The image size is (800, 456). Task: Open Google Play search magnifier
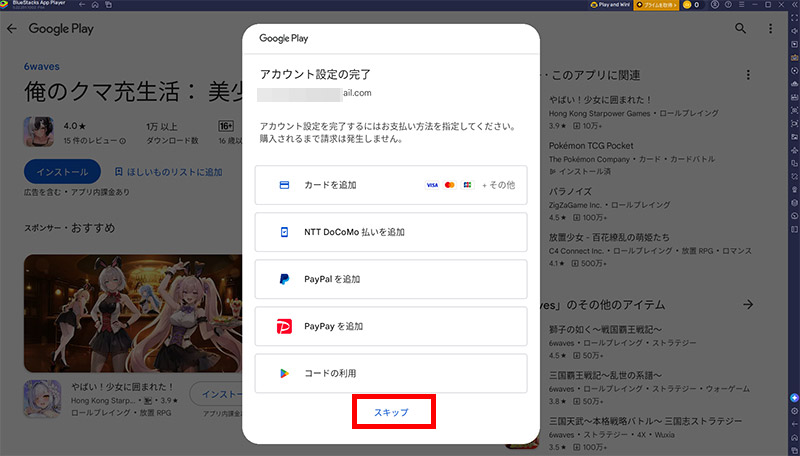click(740, 29)
